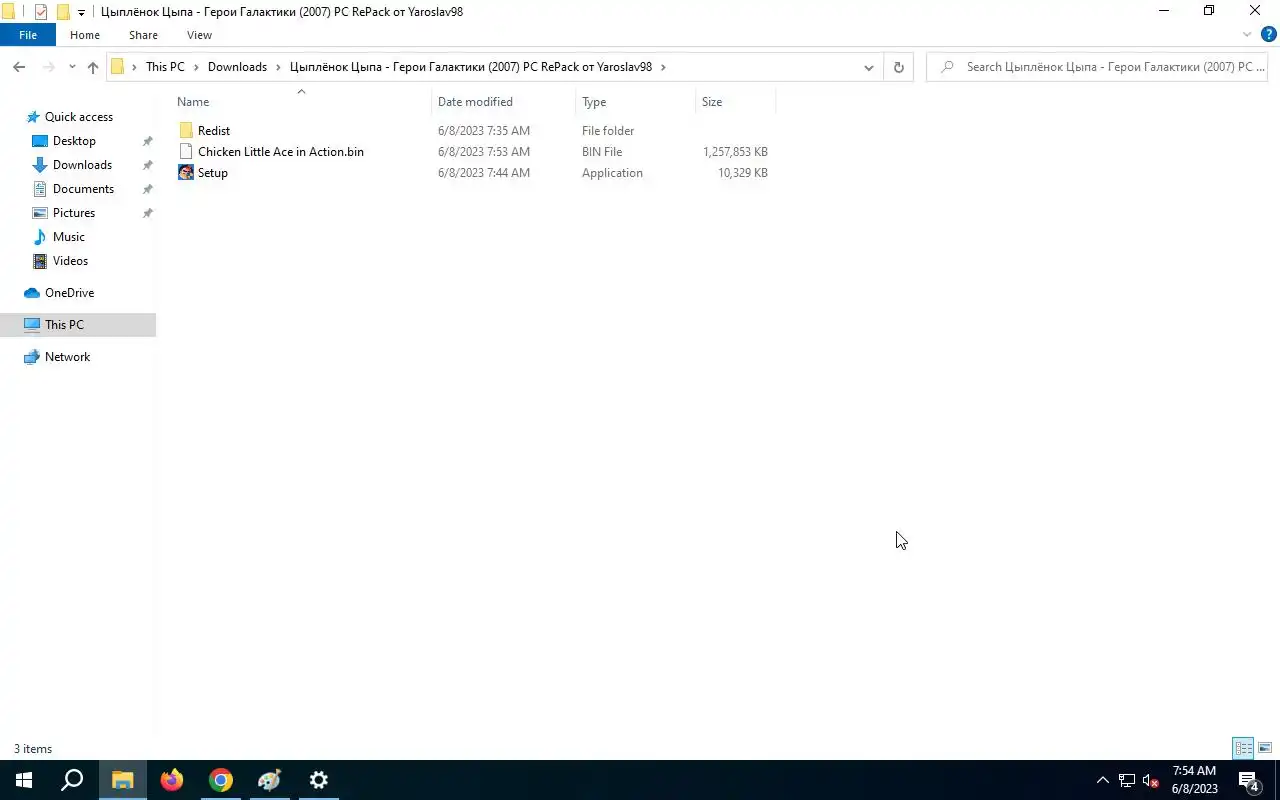Click the folder icon in address bar
Image resolution: width=1280 pixels, height=800 pixels.
[x=117, y=67]
